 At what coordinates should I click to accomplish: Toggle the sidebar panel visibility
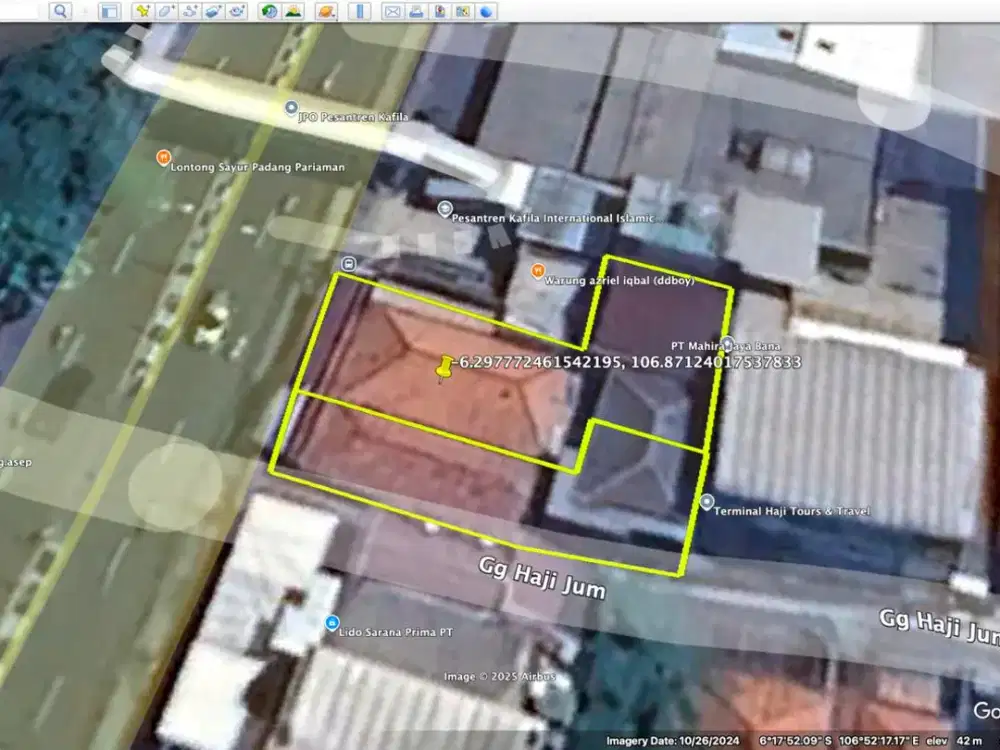[x=110, y=11]
